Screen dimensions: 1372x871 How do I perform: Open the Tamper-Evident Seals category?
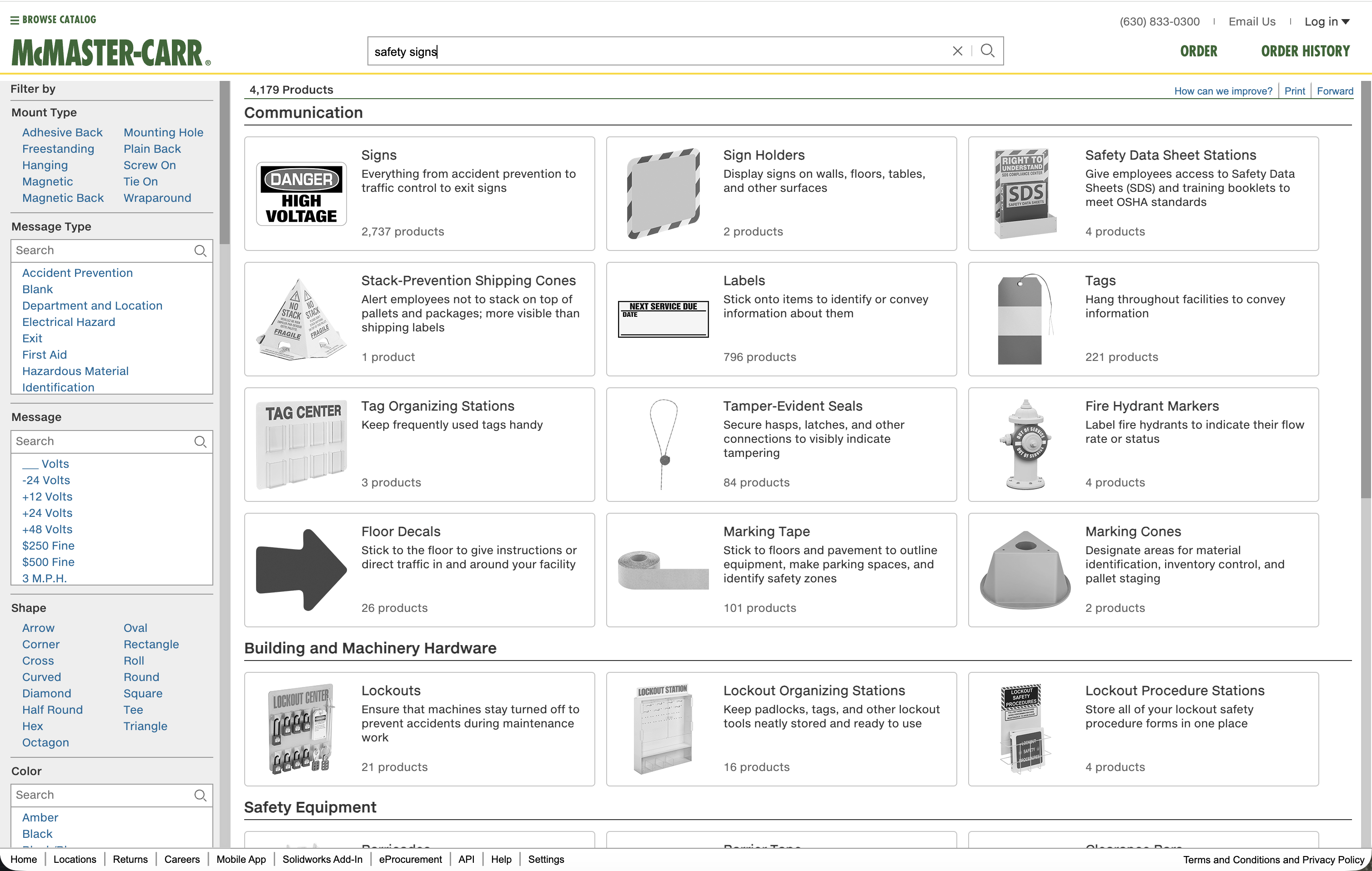793,405
